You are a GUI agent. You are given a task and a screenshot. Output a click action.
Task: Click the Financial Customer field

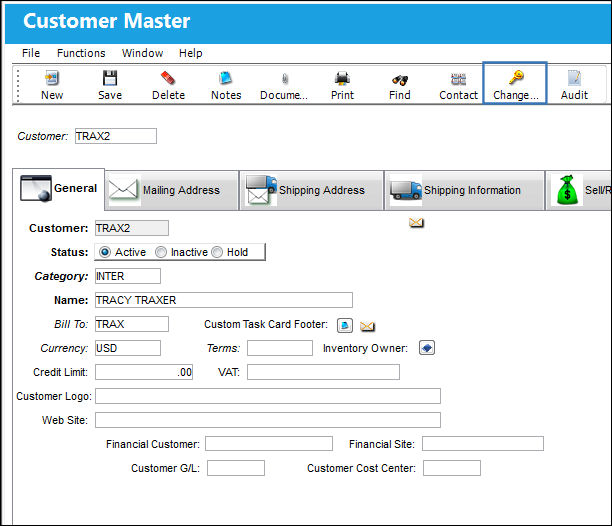coord(269,444)
